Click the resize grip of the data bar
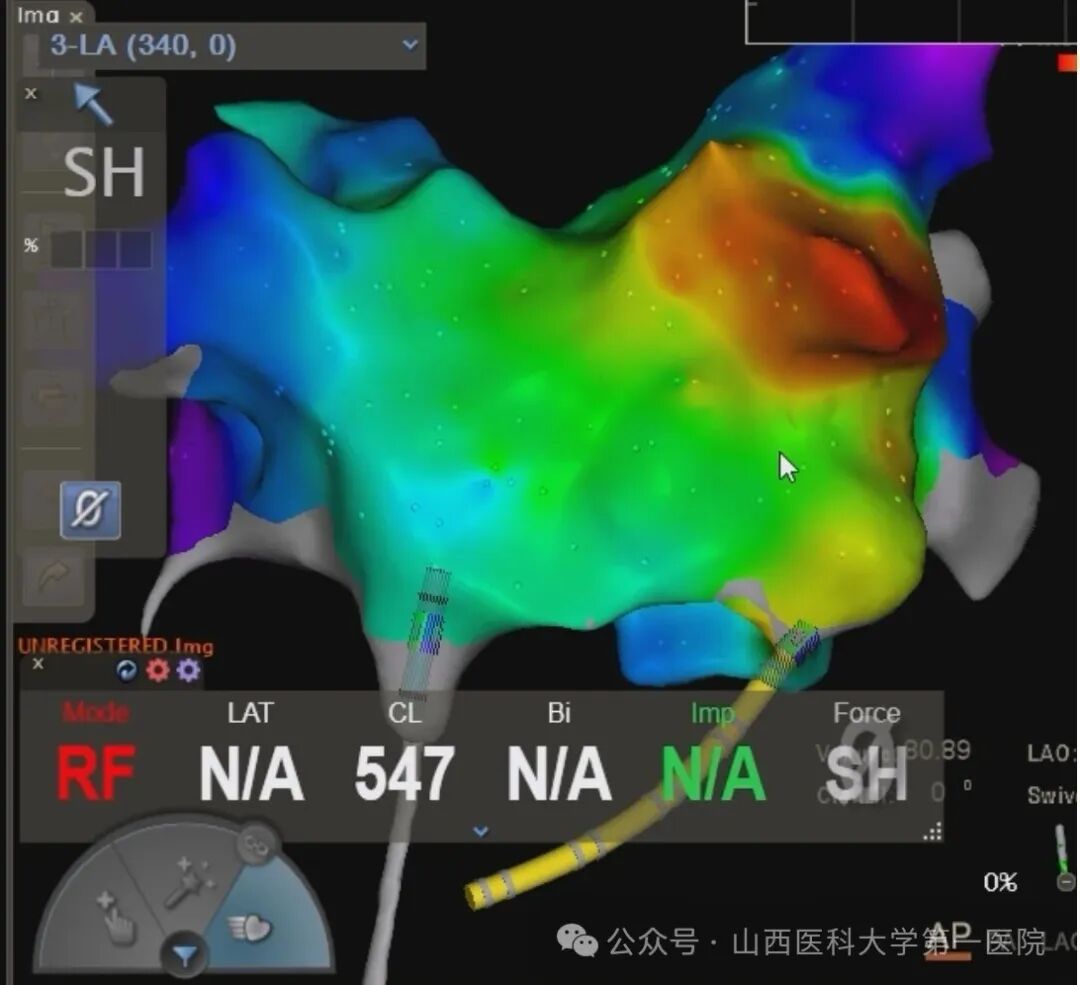 [933, 832]
